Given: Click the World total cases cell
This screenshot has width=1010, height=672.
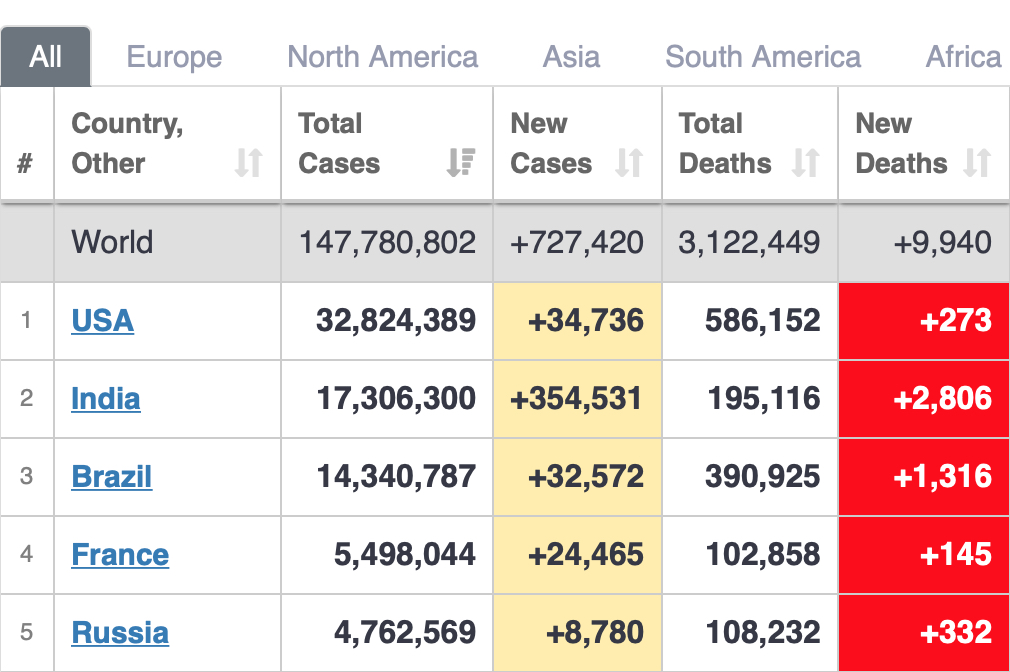Looking at the screenshot, I should click(387, 242).
